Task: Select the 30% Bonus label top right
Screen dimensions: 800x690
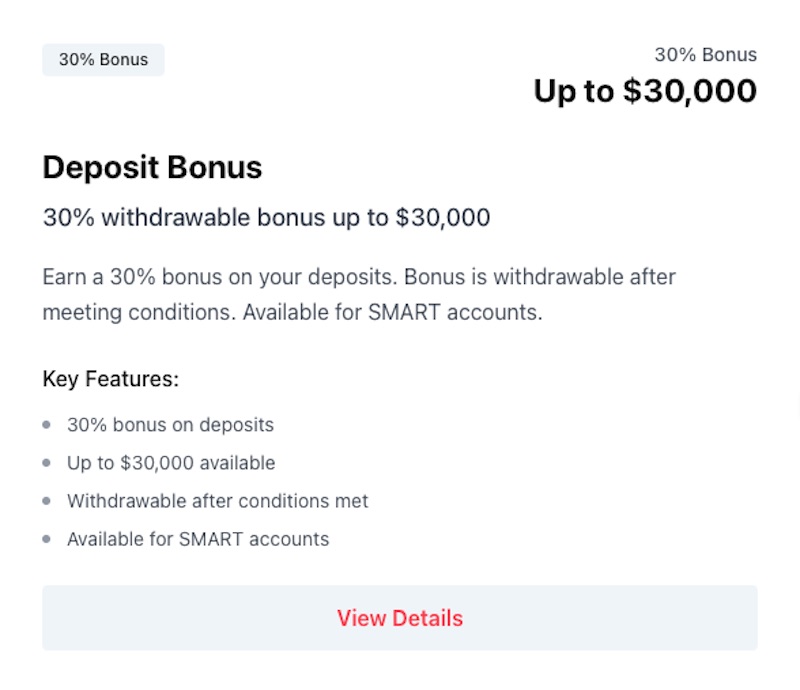Action: [x=706, y=55]
